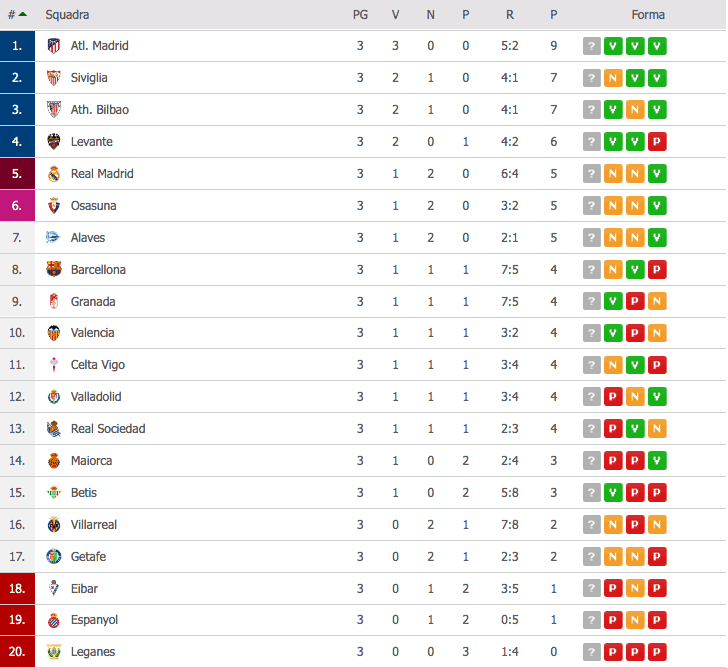This screenshot has height=668, width=728.
Task: Open the Osasuna team name link
Action: pos(93,206)
